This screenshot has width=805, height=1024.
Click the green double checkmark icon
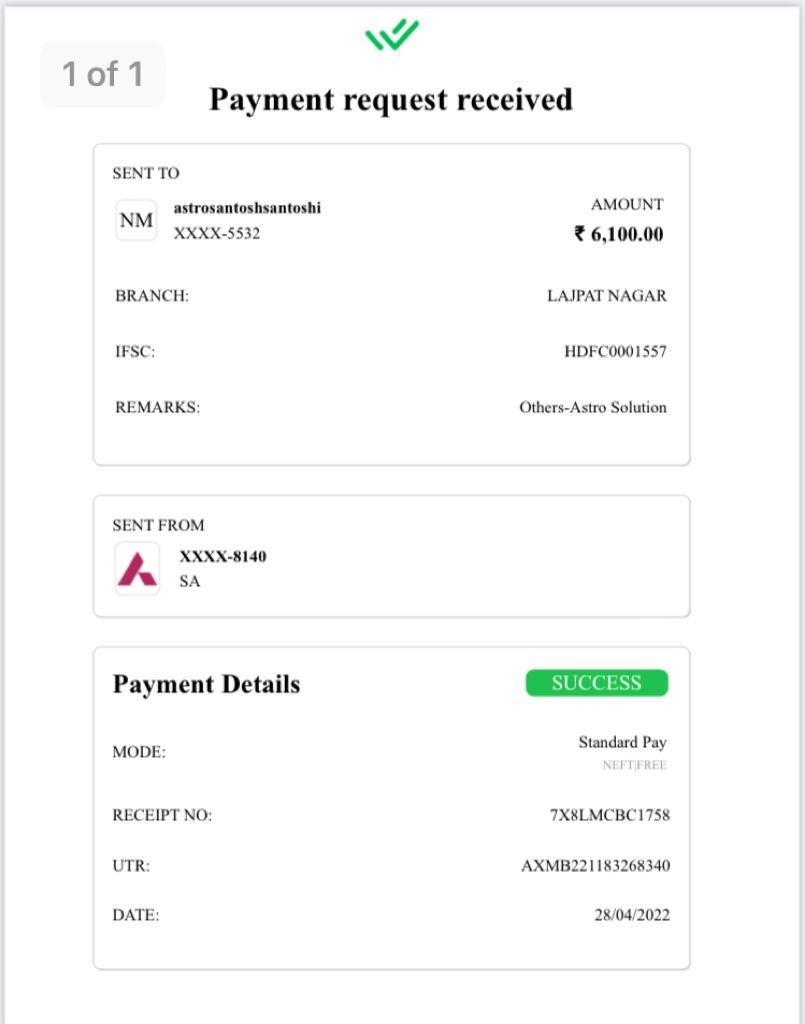coord(392,35)
